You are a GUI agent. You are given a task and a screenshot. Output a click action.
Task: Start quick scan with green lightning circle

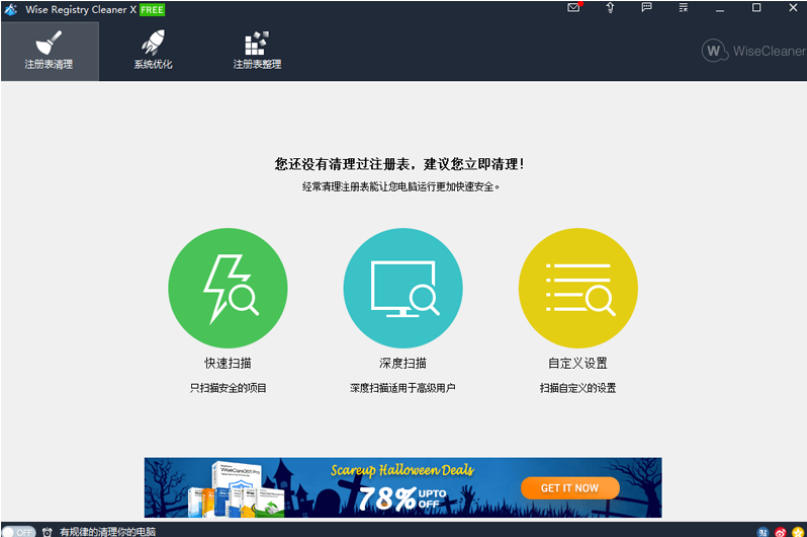(x=227, y=288)
